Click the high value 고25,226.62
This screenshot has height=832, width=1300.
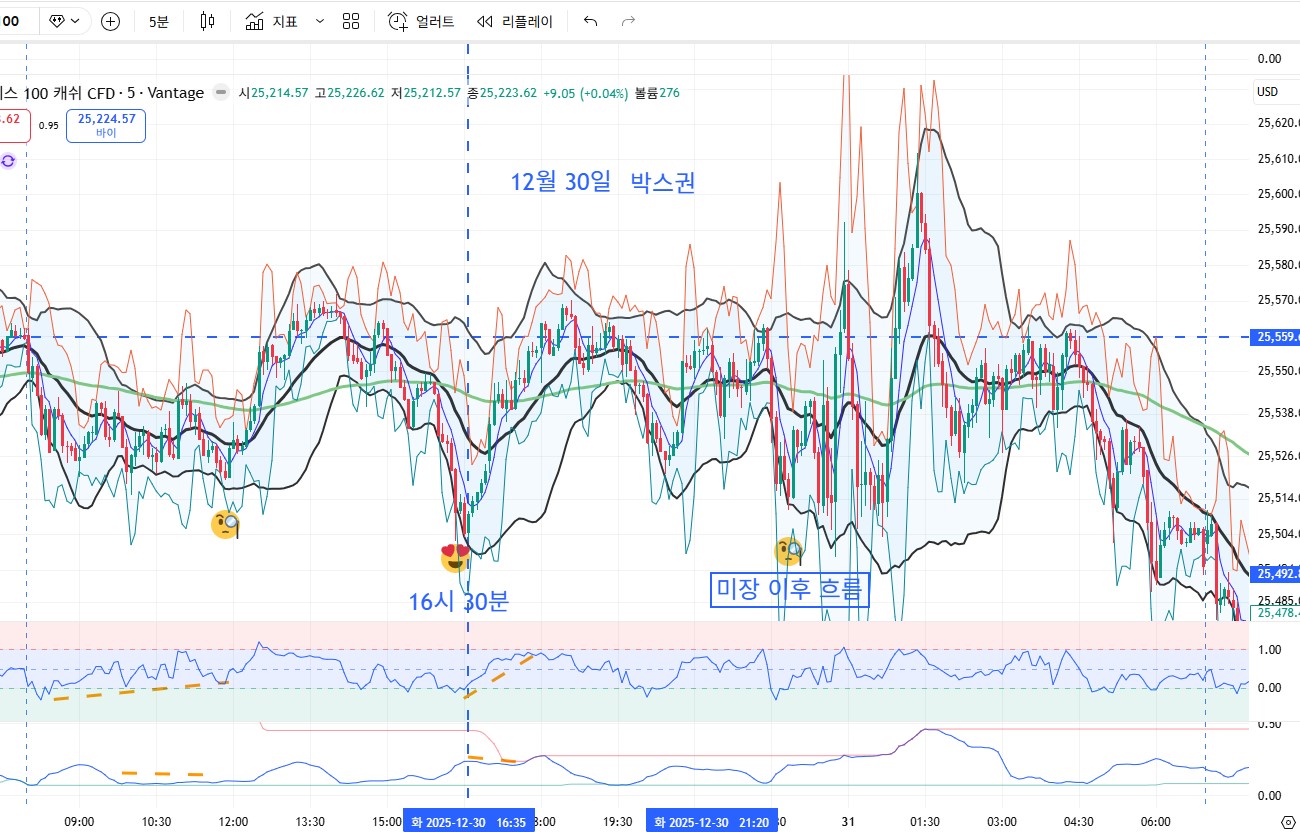[x=349, y=93]
